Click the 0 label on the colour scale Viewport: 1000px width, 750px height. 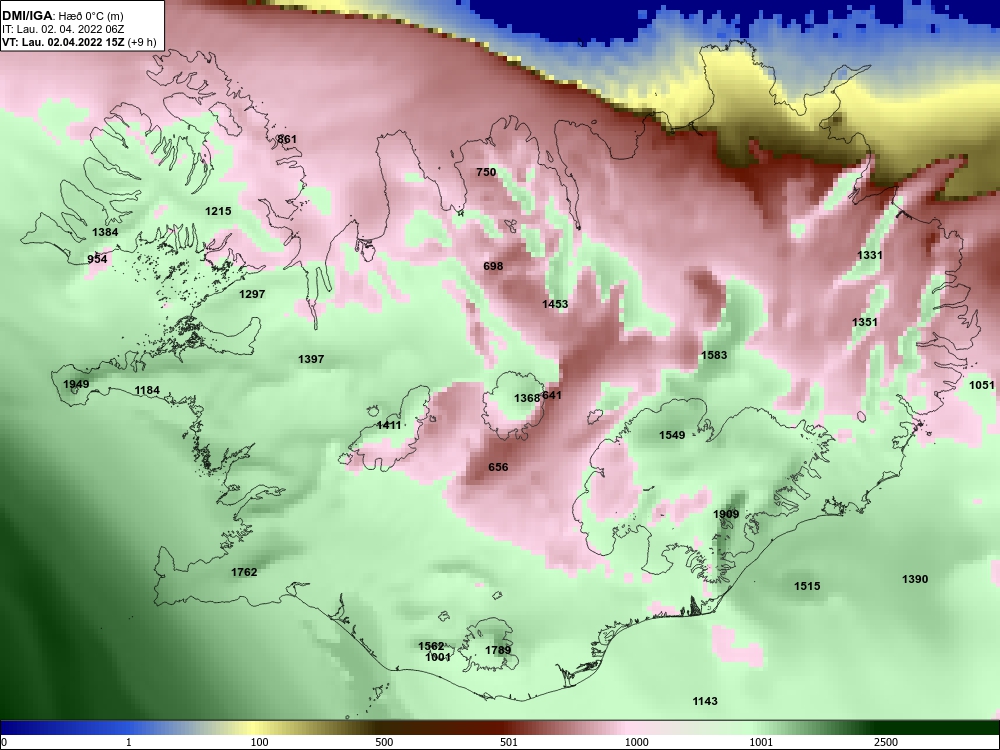click(4, 742)
